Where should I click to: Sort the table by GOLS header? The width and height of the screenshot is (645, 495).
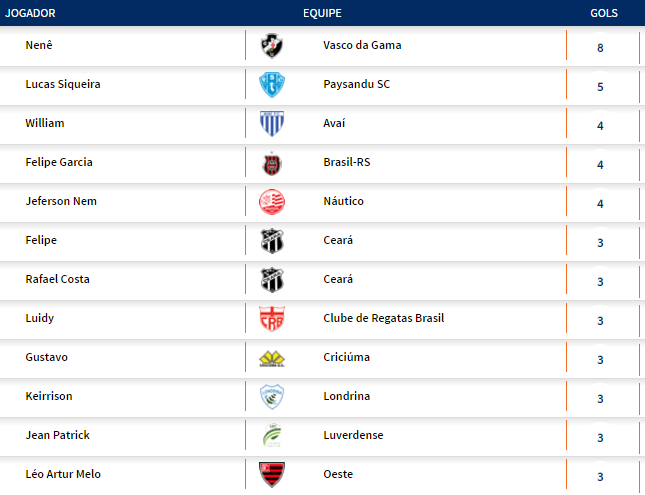point(604,13)
